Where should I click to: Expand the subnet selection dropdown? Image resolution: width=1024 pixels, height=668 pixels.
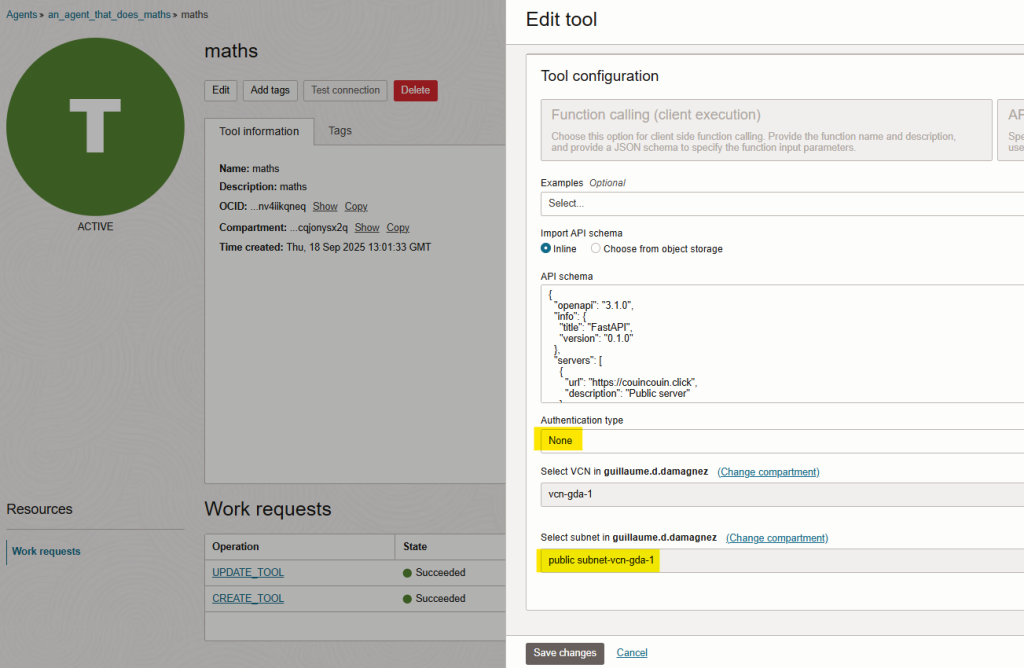click(x=780, y=560)
